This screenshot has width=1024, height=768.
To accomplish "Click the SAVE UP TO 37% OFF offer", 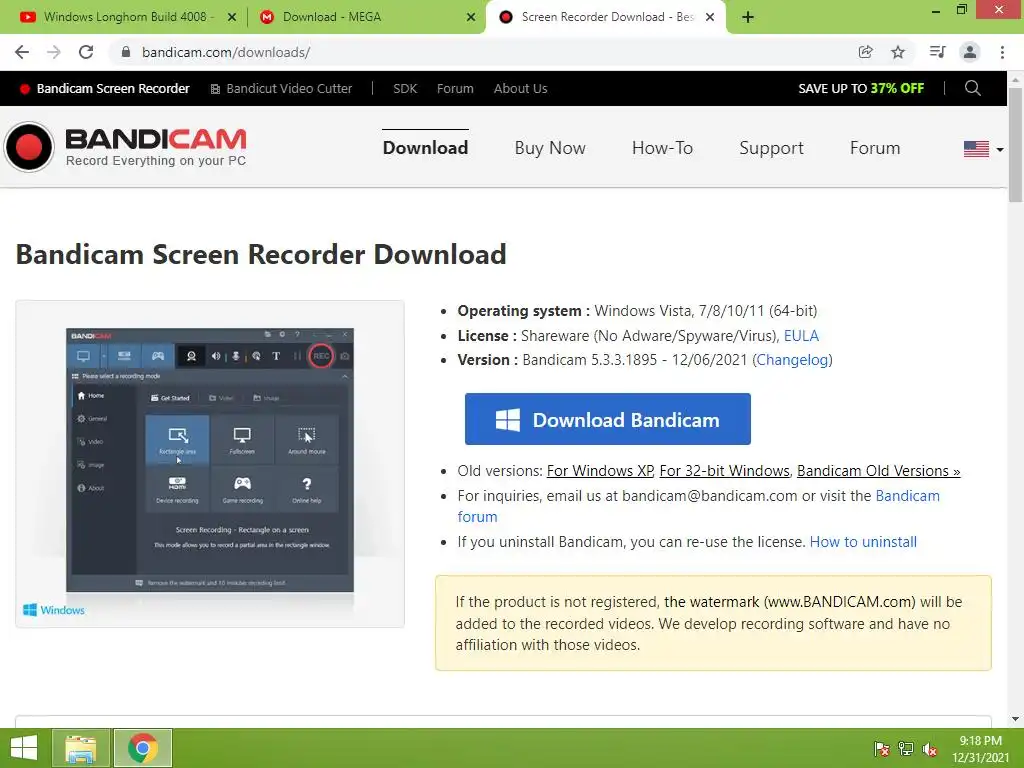I will tap(861, 88).
